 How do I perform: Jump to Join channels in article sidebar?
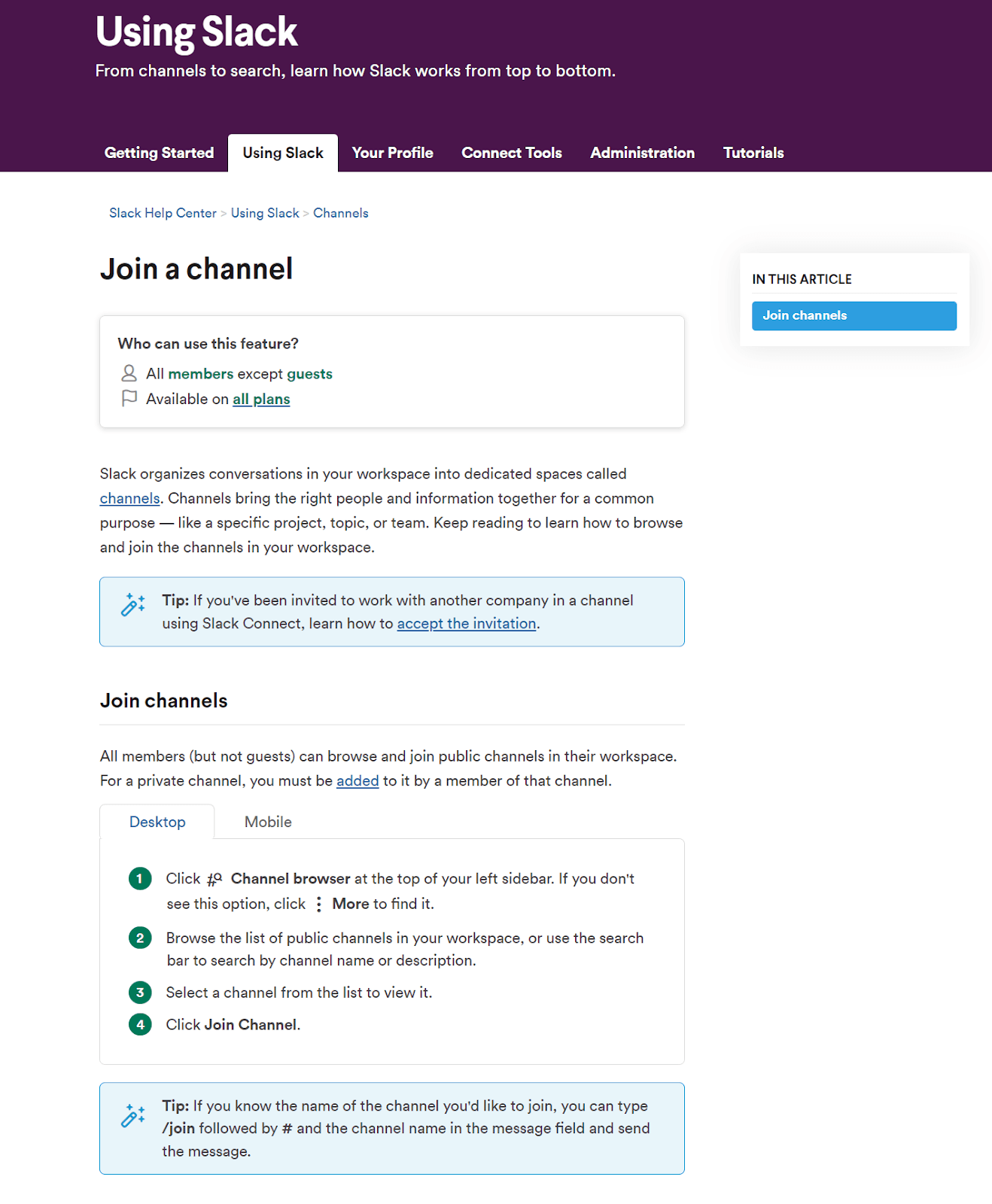(x=854, y=316)
